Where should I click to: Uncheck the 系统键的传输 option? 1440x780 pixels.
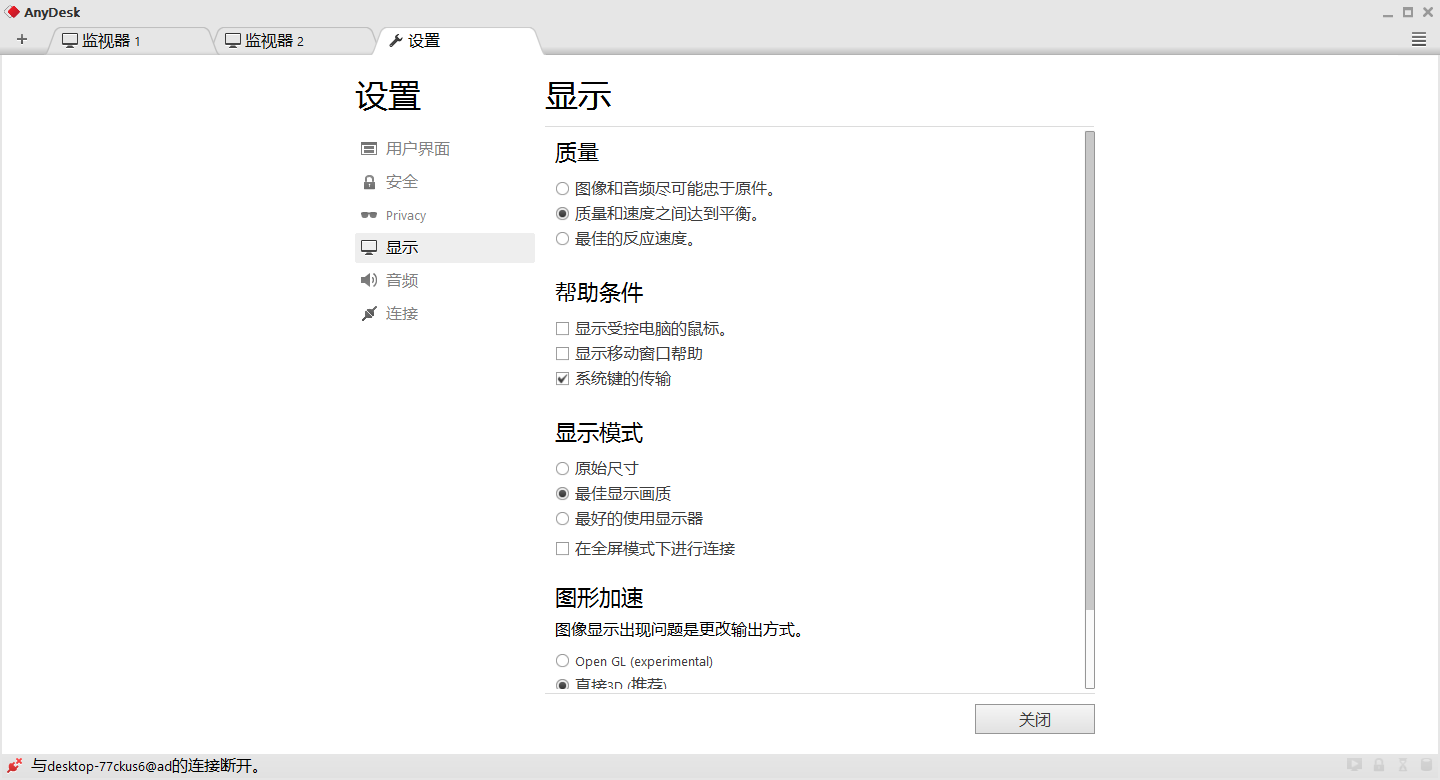tap(563, 378)
